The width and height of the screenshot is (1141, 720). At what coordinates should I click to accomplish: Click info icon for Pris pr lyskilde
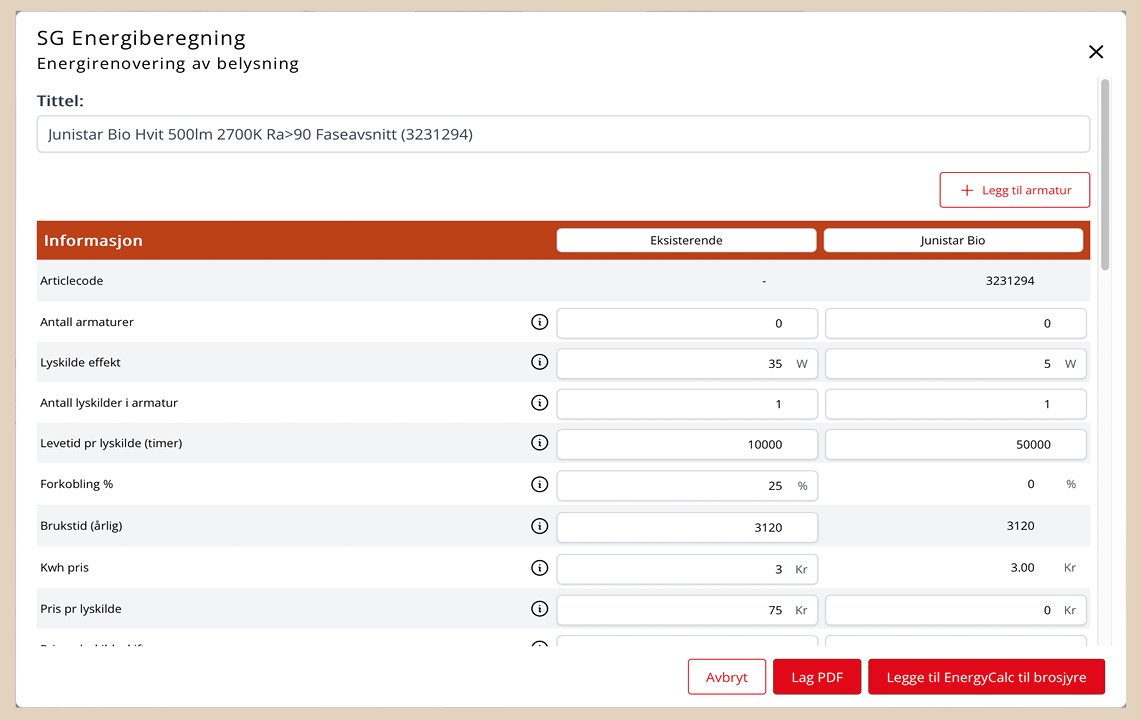tap(539, 609)
